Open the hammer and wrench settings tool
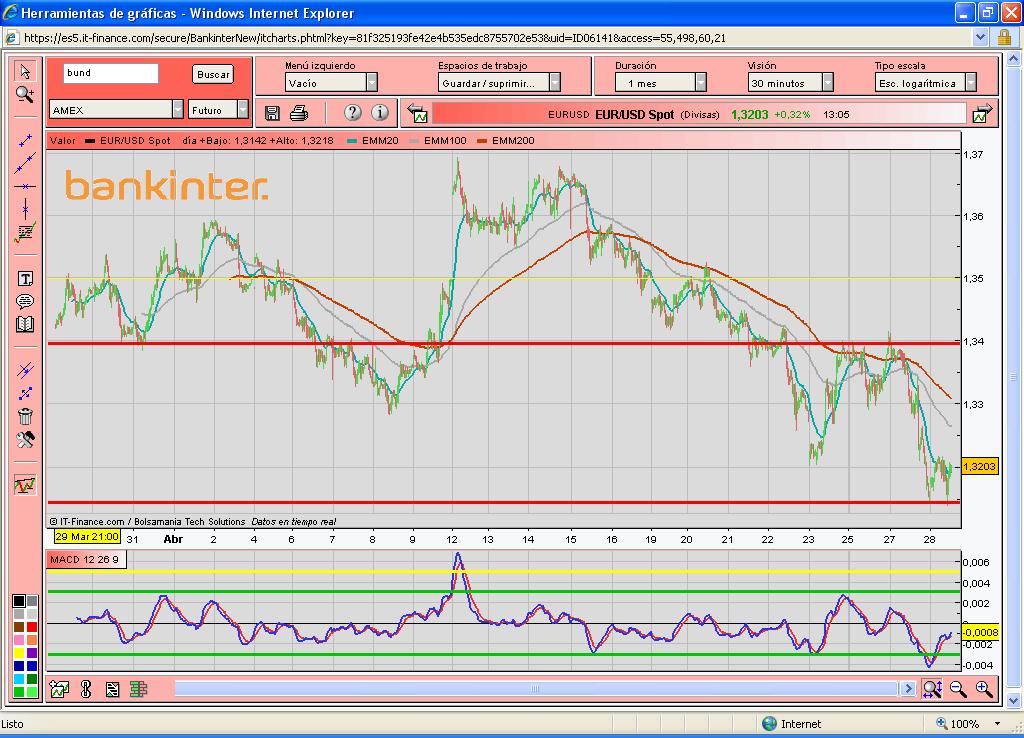 click(x=25, y=440)
